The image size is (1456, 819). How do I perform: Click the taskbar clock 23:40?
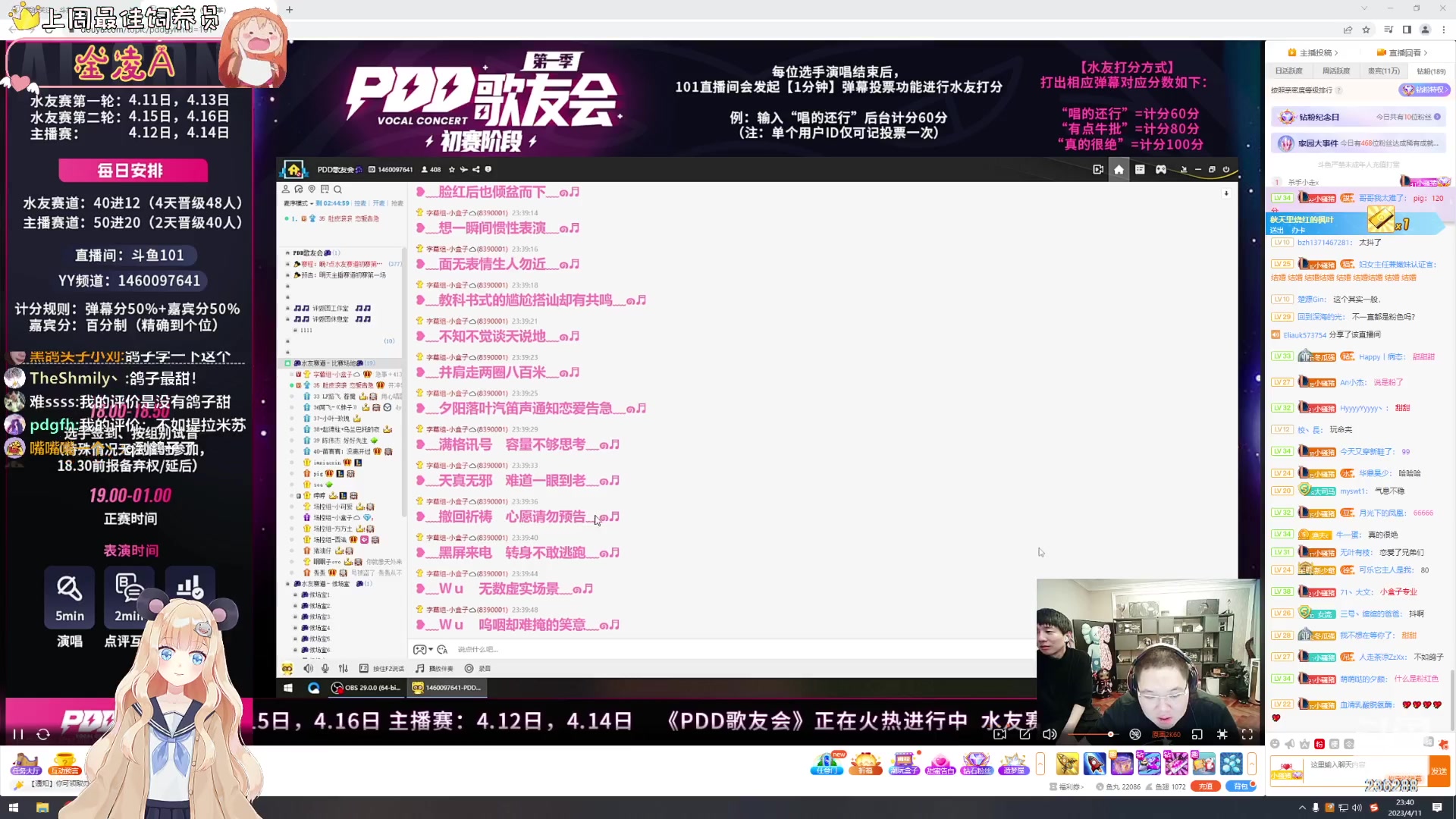coord(1404,808)
